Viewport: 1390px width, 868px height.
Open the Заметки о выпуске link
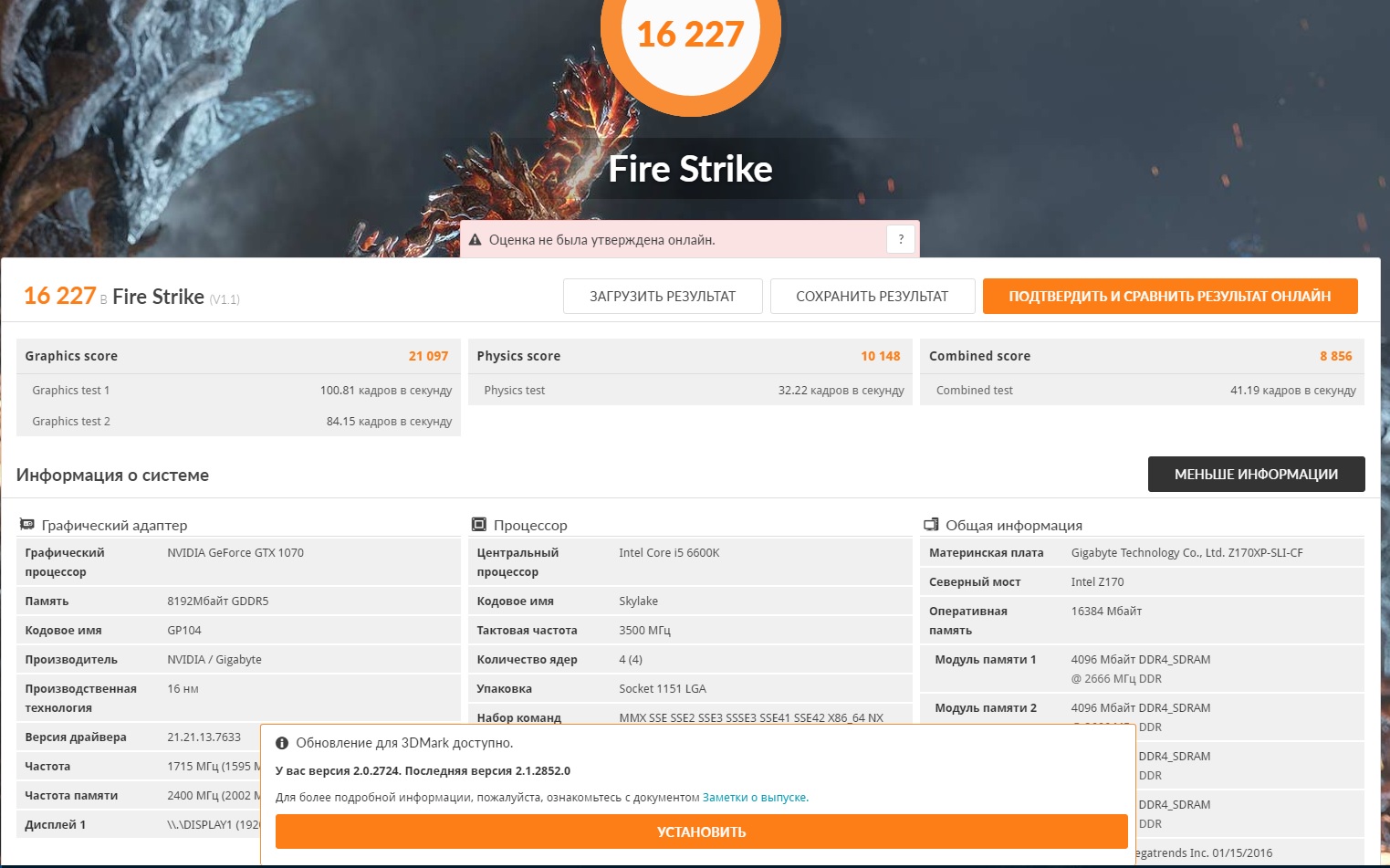[755, 797]
